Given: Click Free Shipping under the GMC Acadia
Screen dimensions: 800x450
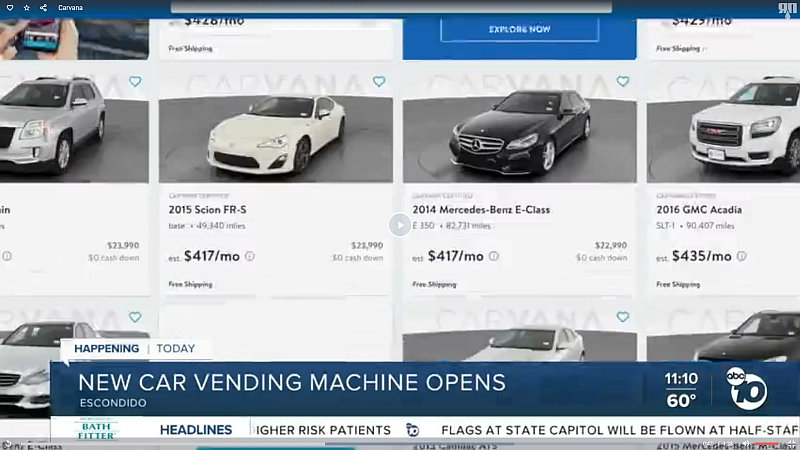Looking at the screenshot, I should (678, 284).
